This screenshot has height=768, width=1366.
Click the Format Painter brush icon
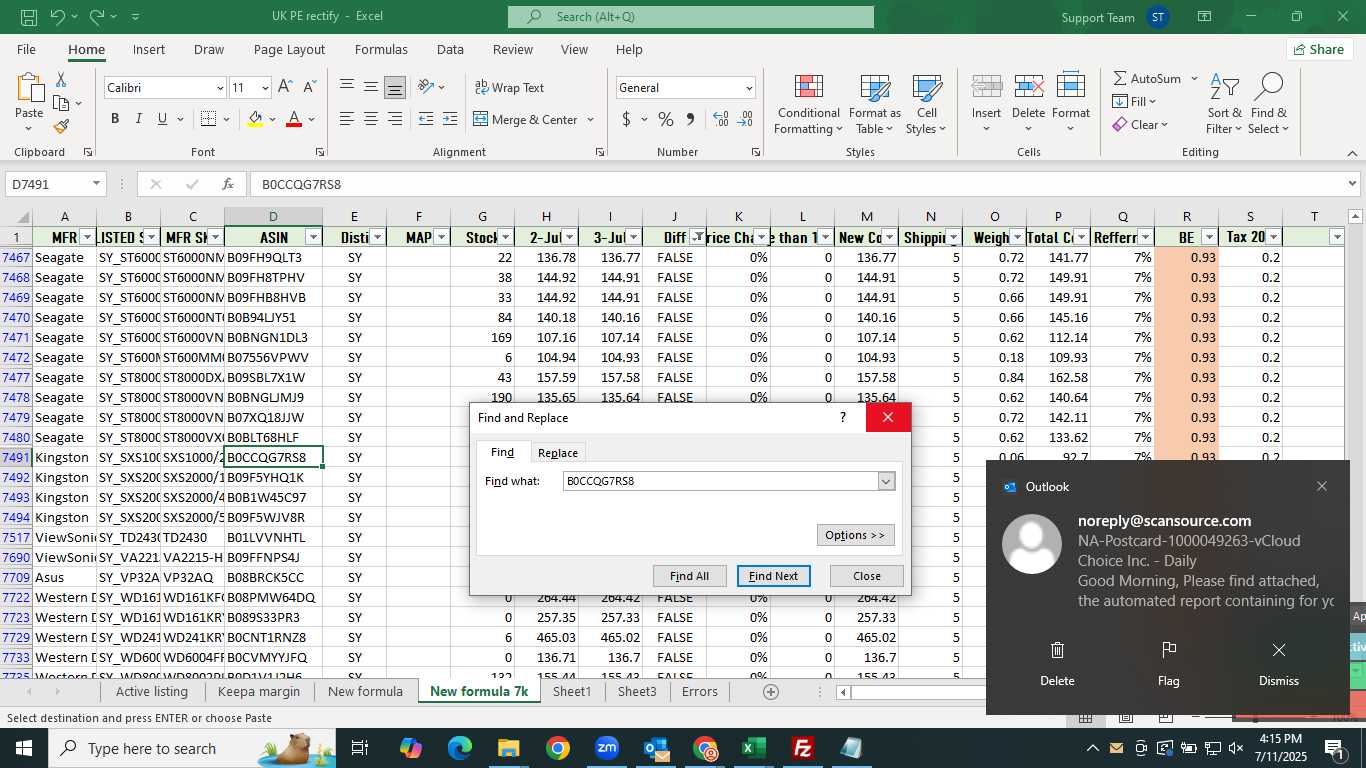(61, 126)
